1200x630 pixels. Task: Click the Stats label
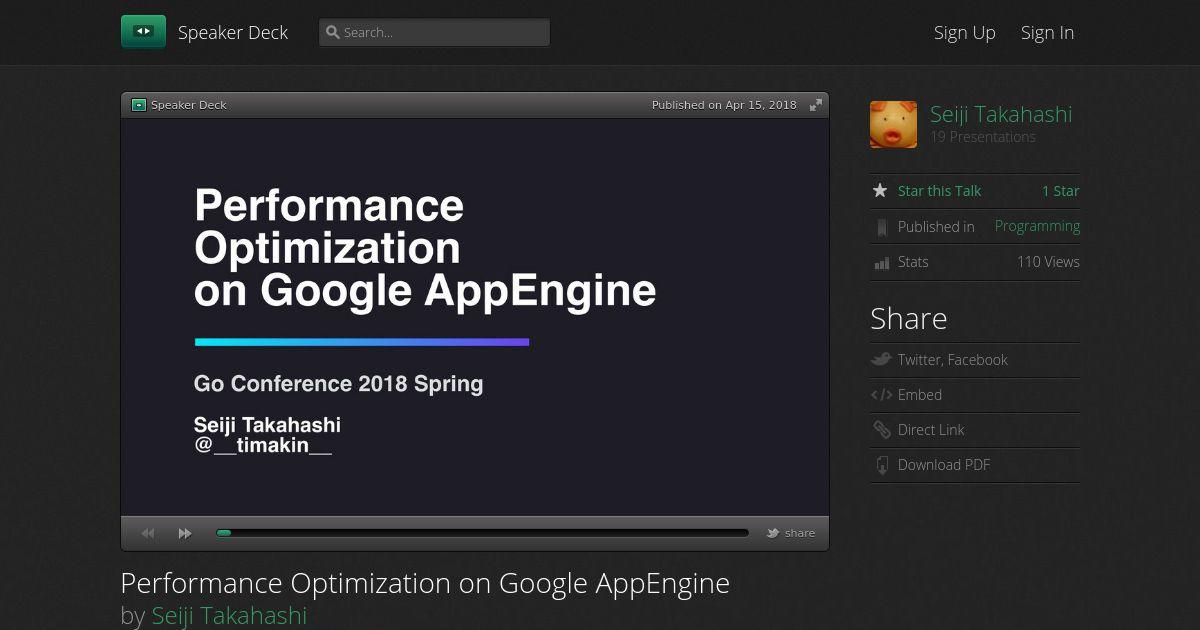[913, 262]
